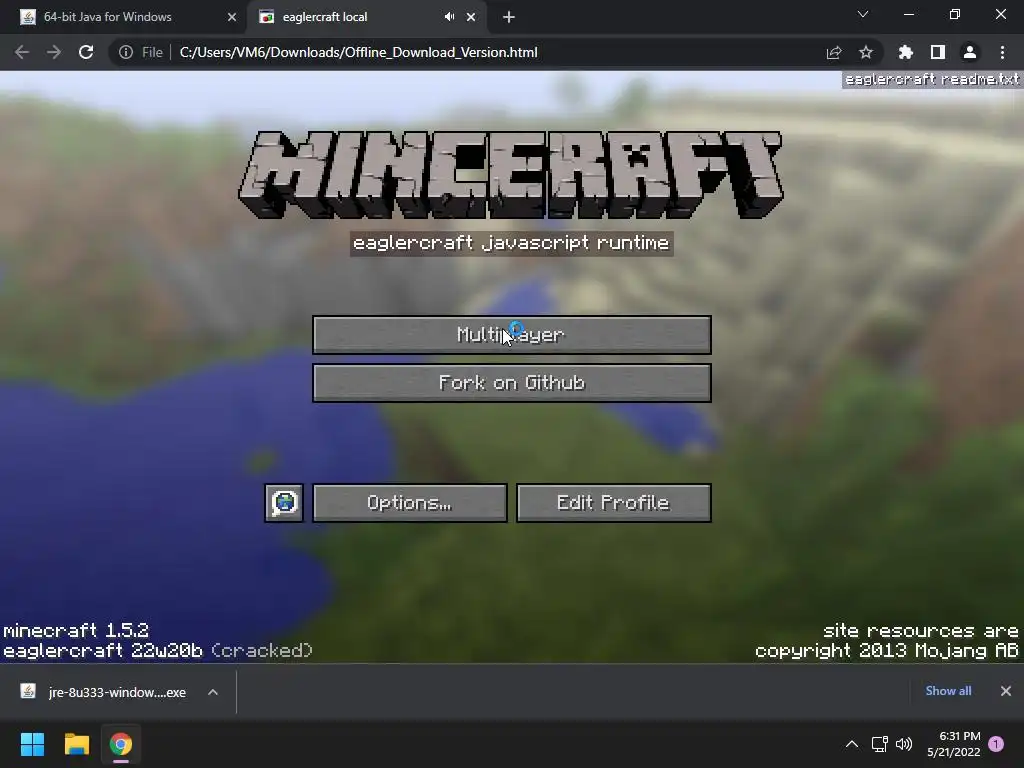Open the Multiplayer menu

coord(511,335)
